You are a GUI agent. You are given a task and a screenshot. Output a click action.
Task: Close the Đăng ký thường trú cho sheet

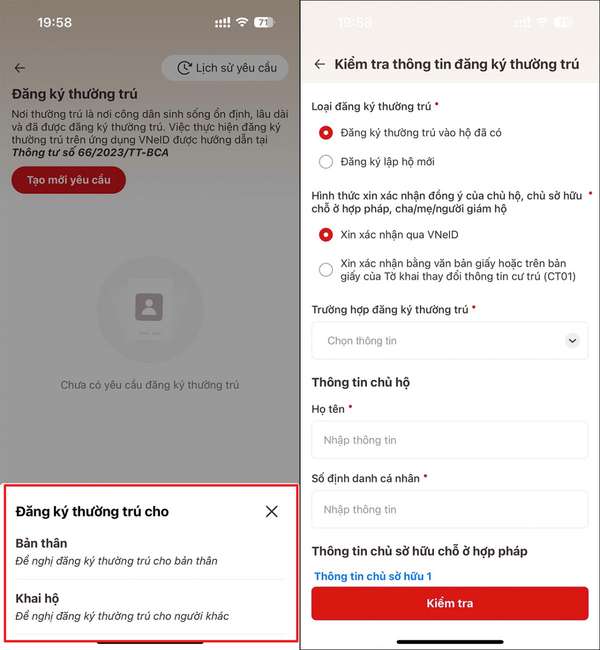click(272, 511)
